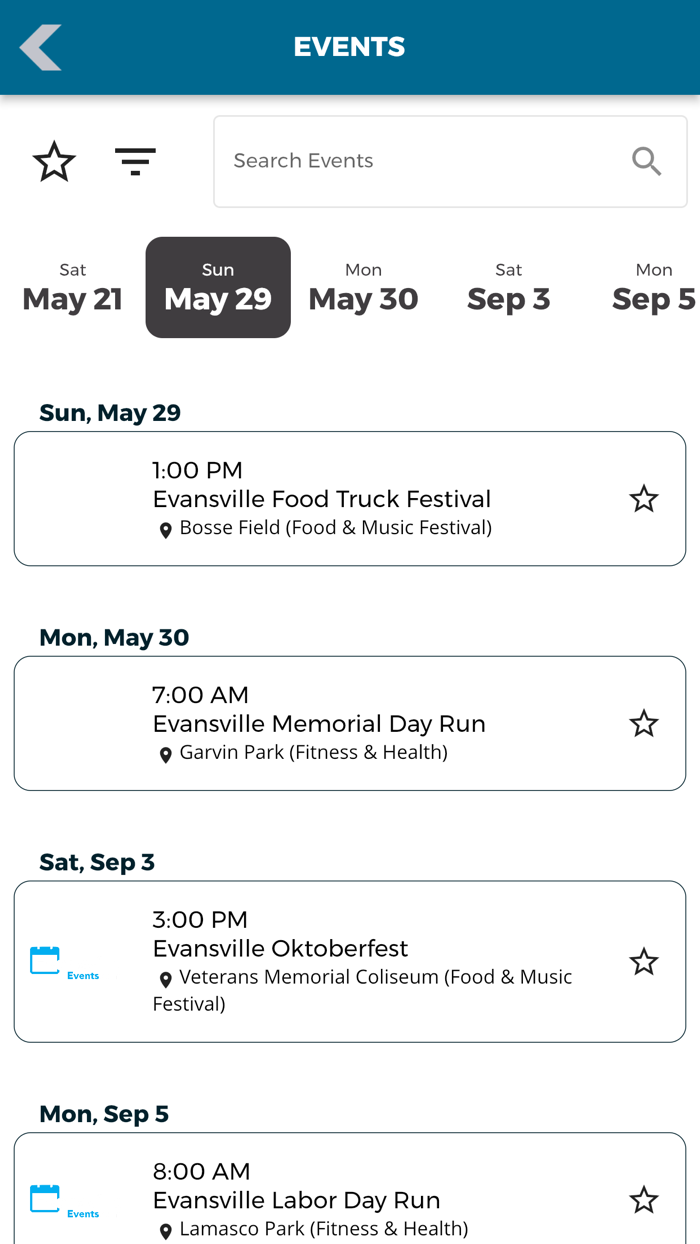700x1244 pixels.
Task: Click the magnifying glass search icon
Action: [646, 161]
